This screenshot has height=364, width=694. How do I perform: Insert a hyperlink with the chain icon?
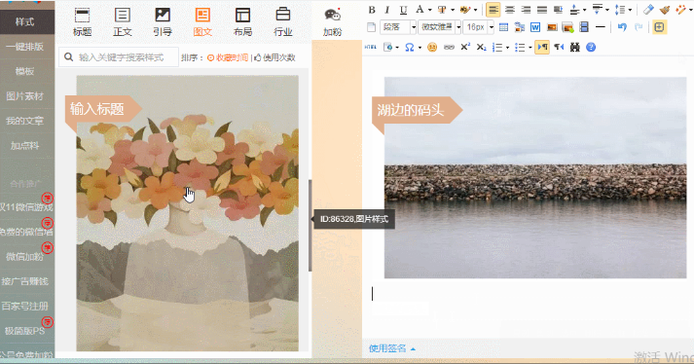pos(449,47)
